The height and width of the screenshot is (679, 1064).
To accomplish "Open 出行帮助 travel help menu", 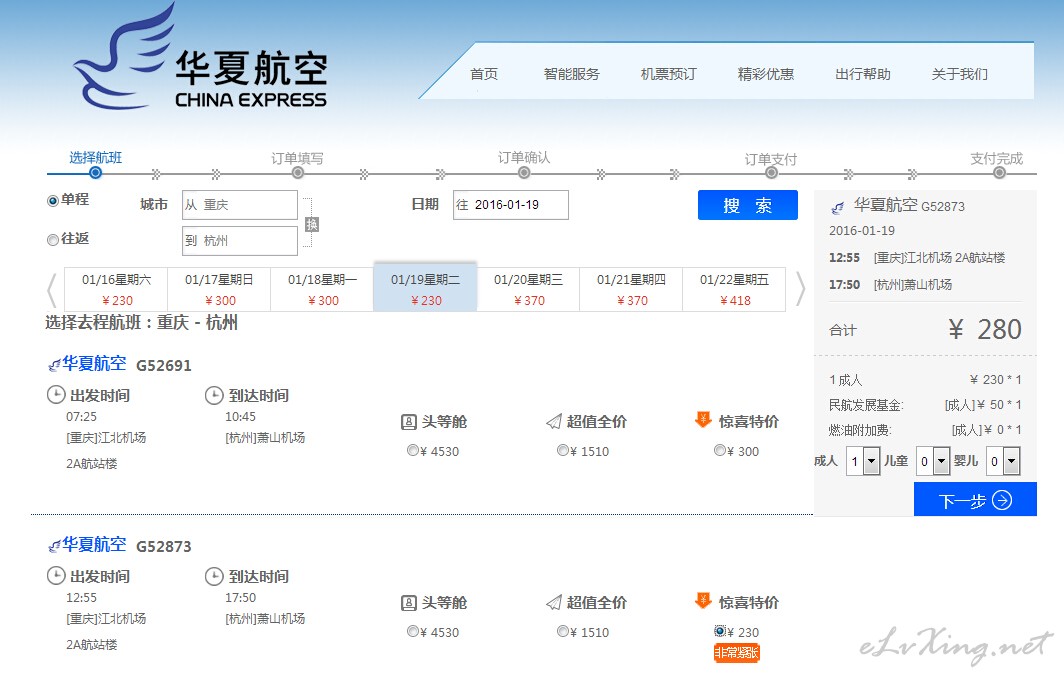I will [x=862, y=74].
